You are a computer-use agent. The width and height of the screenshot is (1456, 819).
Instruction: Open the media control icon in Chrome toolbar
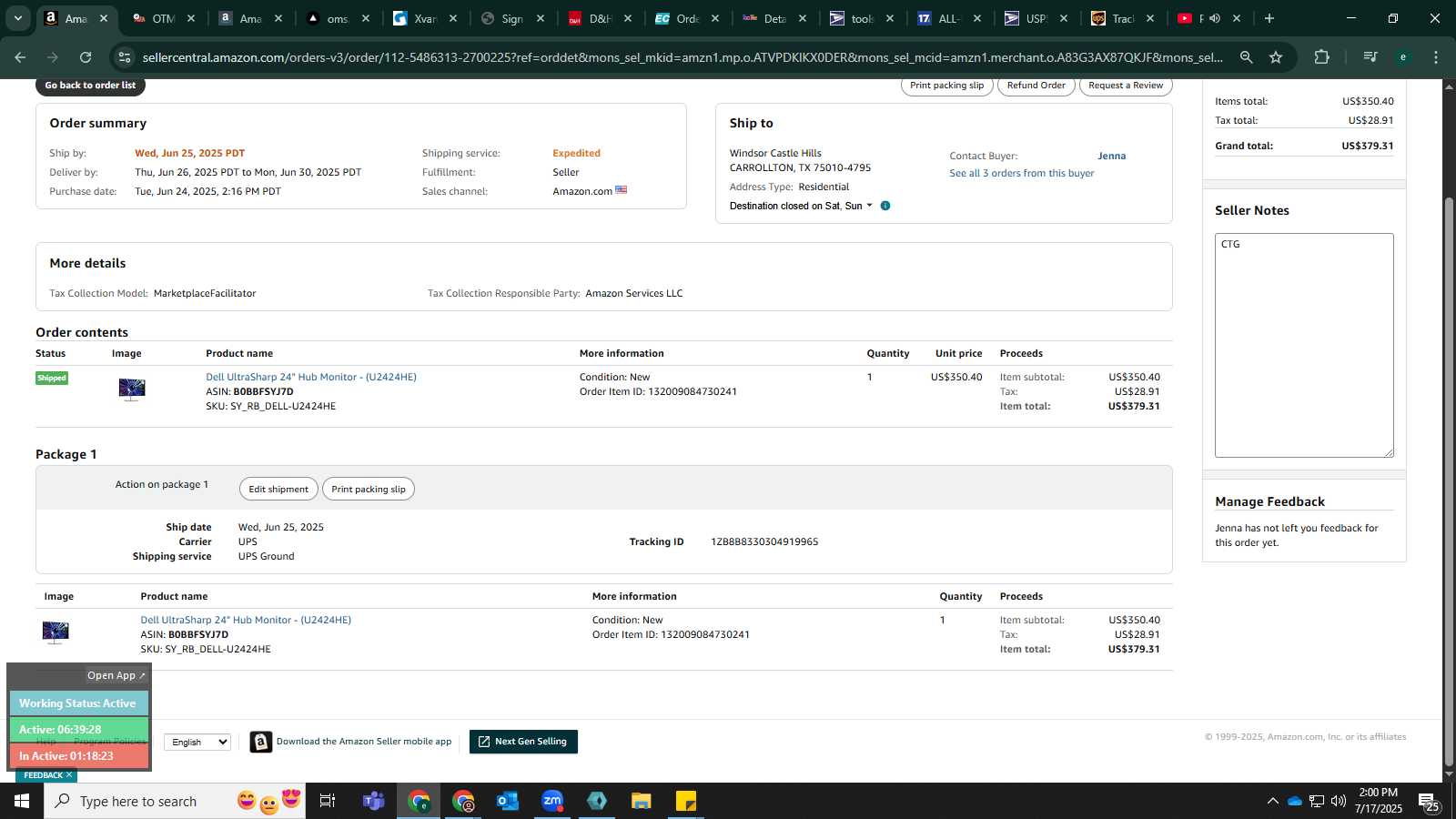click(x=1370, y=57)
